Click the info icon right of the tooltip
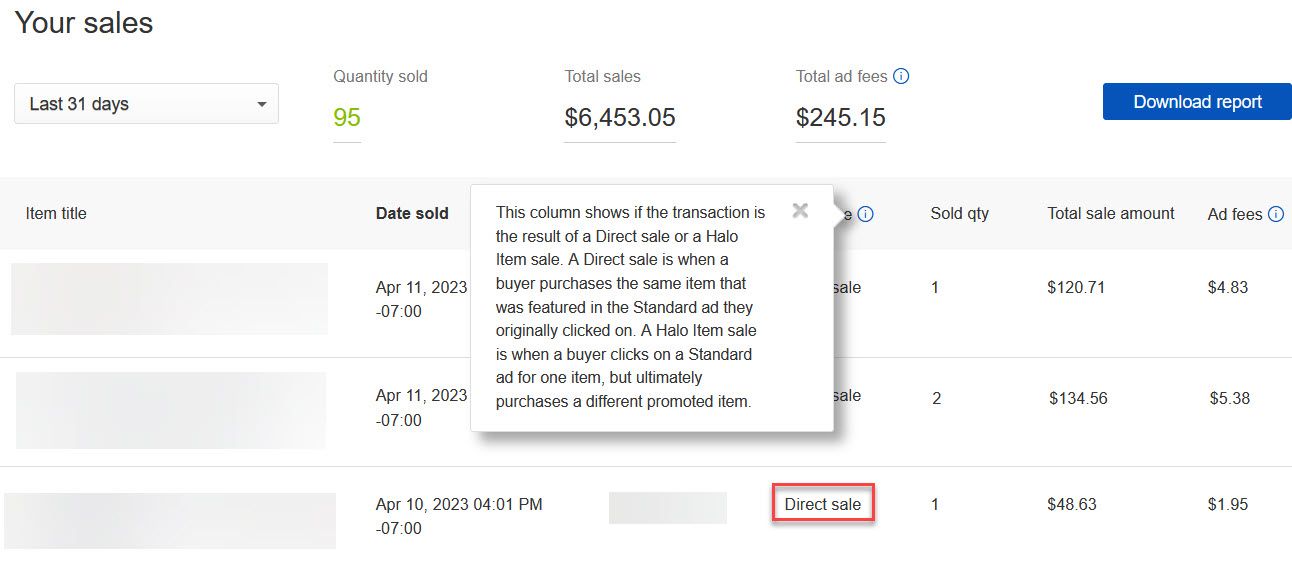The height and width of the screenshot is (563, 1292). tap(866, 214)
